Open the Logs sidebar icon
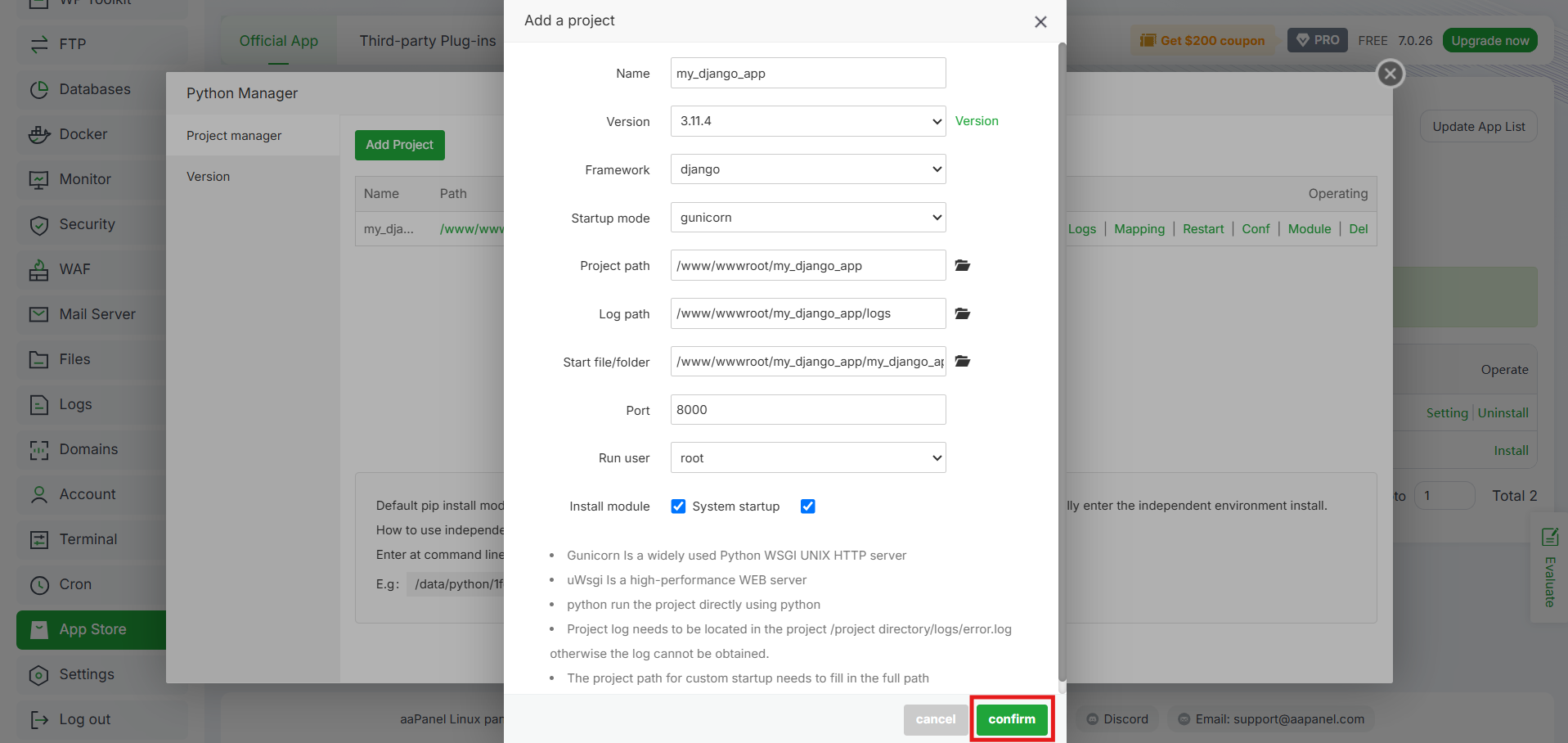1568x743 pixels. pyautogui.click(x=39, y=404)
